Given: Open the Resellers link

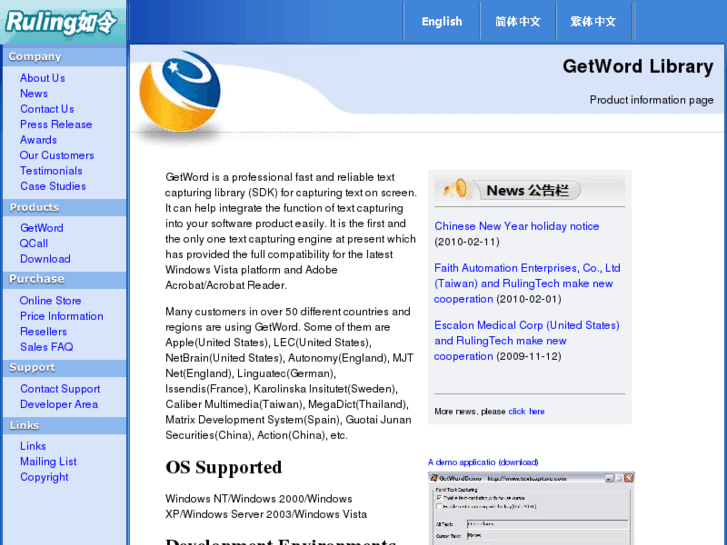Looking at the screenshot, I should click(43, 332).
